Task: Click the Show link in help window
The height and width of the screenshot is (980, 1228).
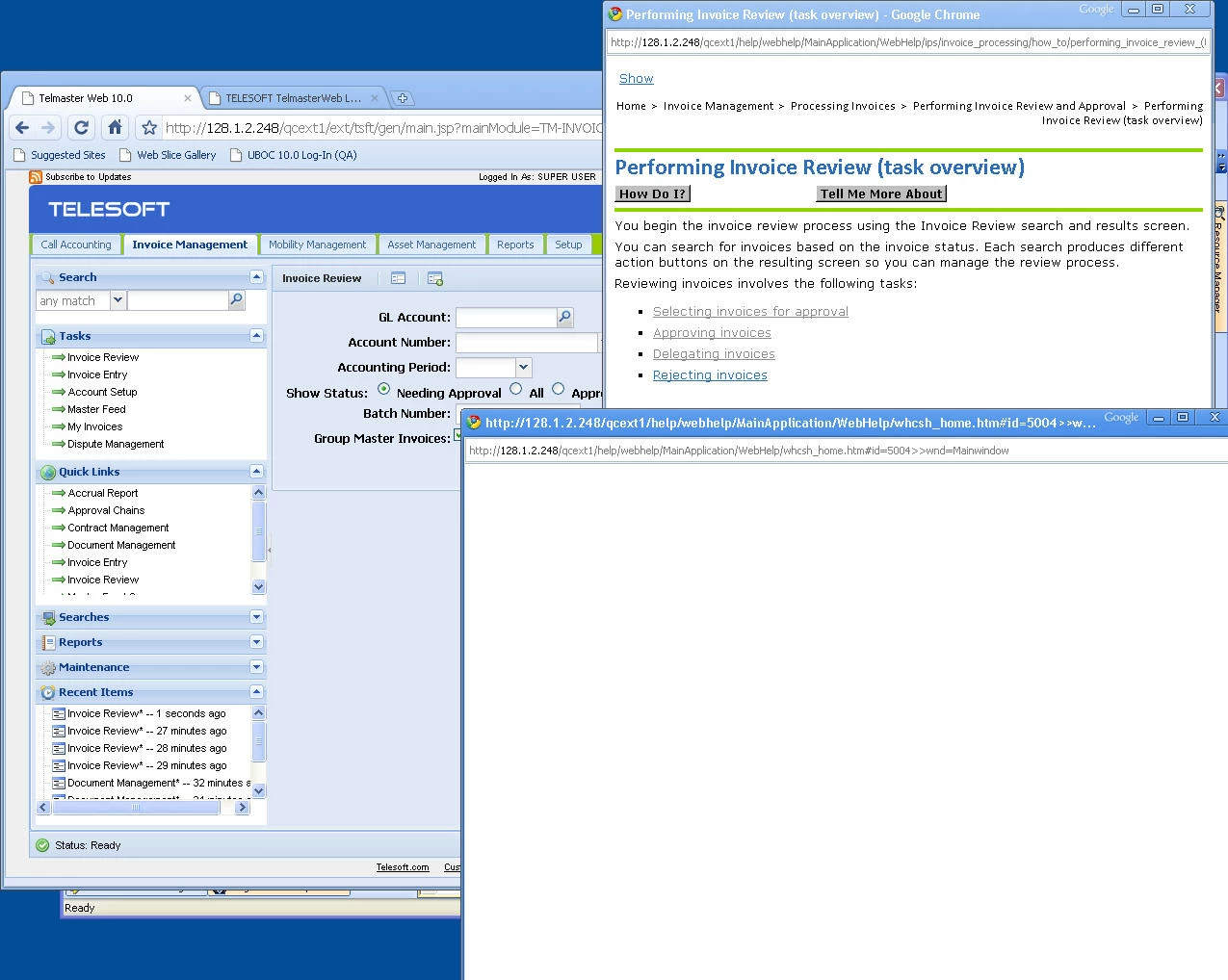Action: click(x=636, y=78)
